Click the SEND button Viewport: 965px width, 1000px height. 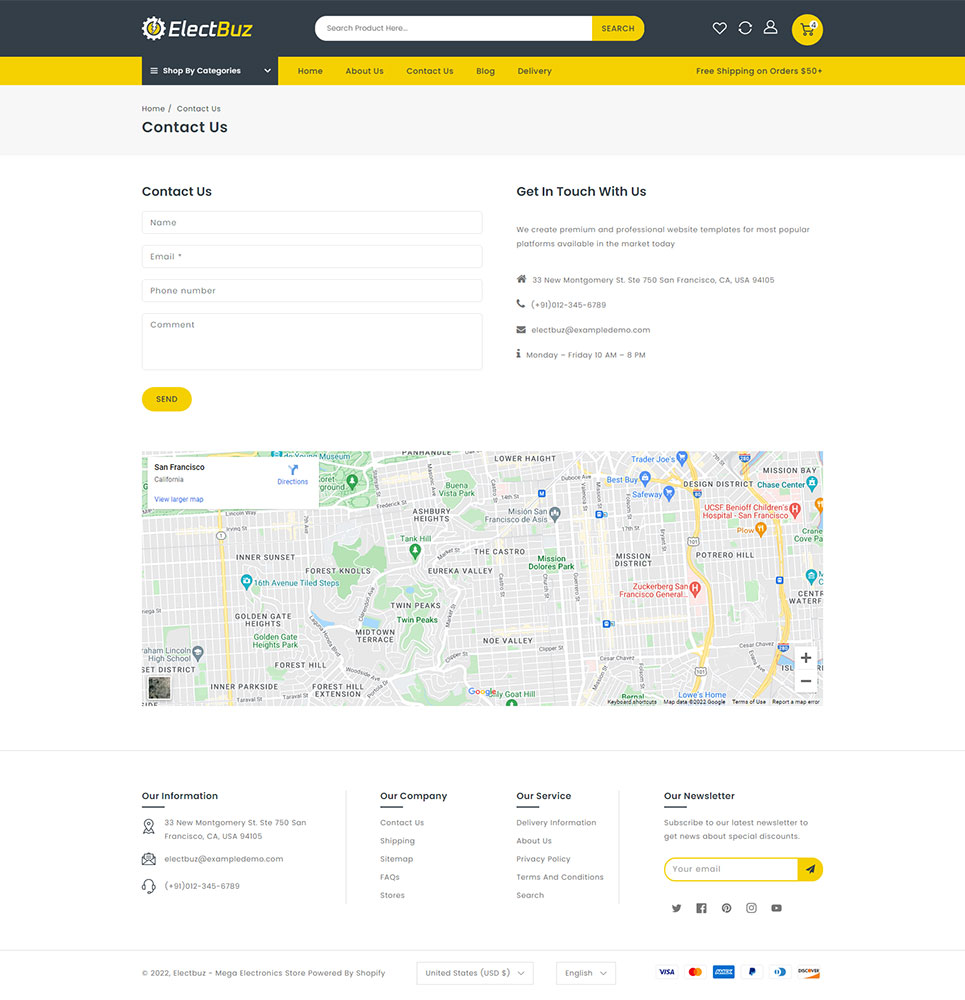(166, 399)
